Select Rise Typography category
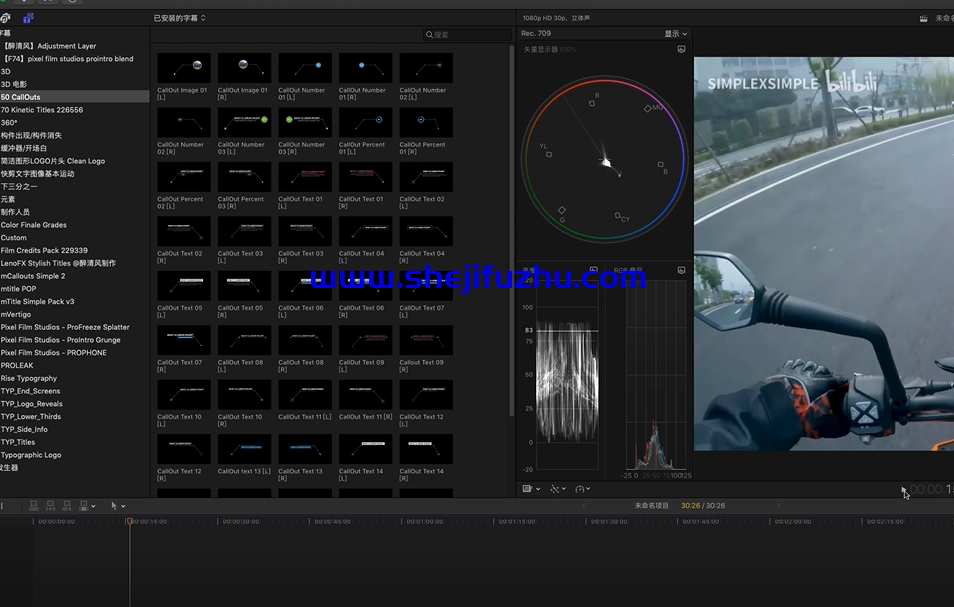954x607 pixels. (74, 378)
